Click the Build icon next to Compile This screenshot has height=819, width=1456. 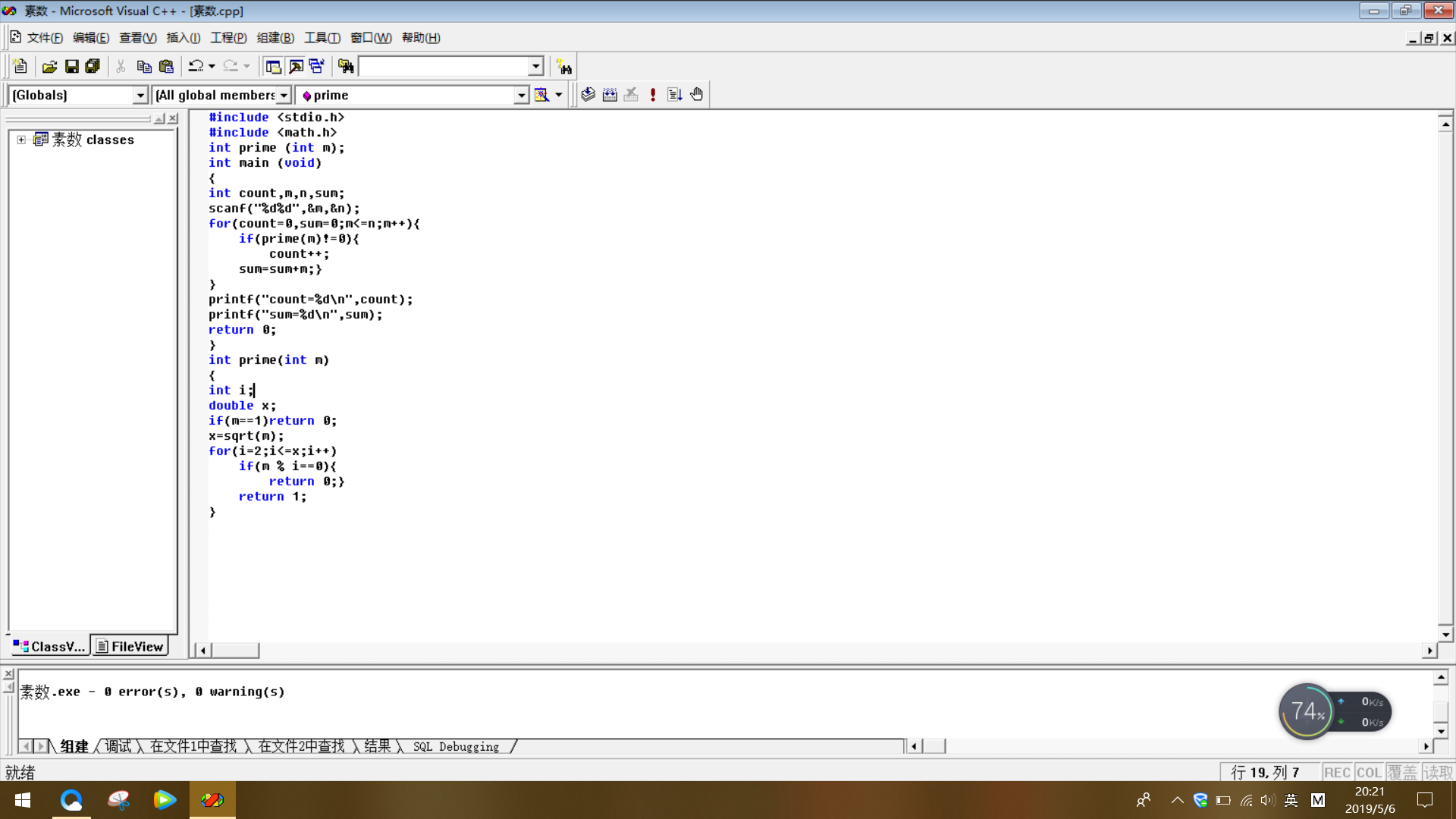(610, 95)
